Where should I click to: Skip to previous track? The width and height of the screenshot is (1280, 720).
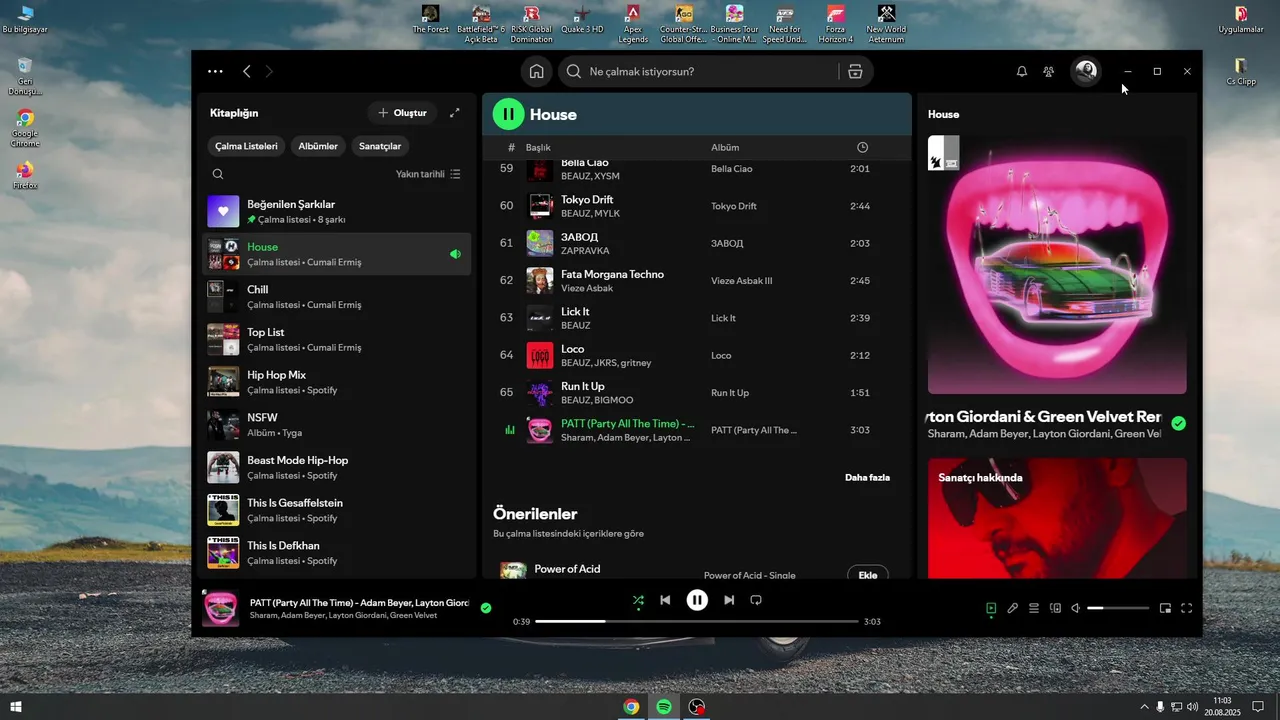point(665,600)
